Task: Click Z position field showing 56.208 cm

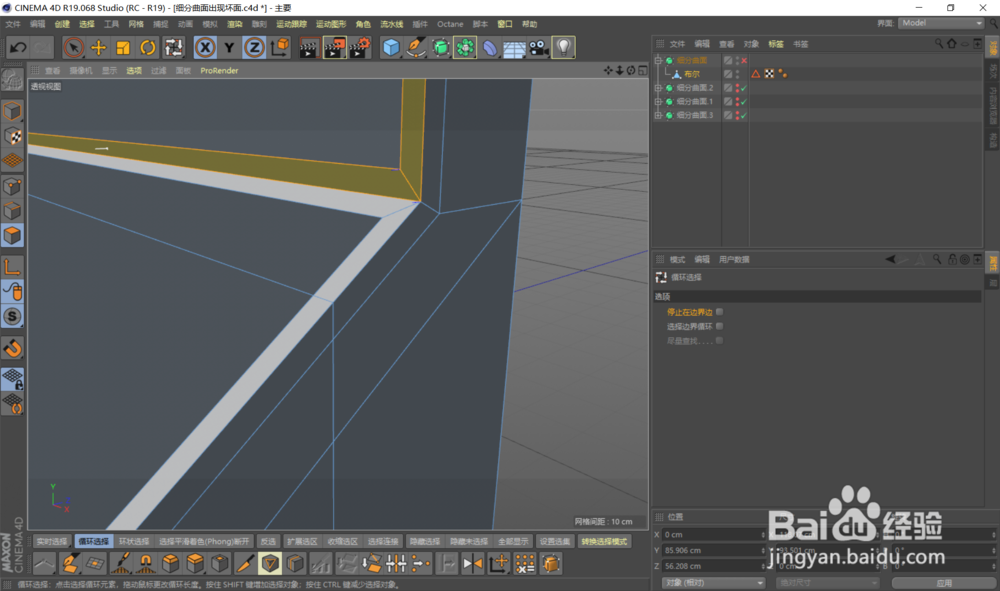Action: [713, 566]
